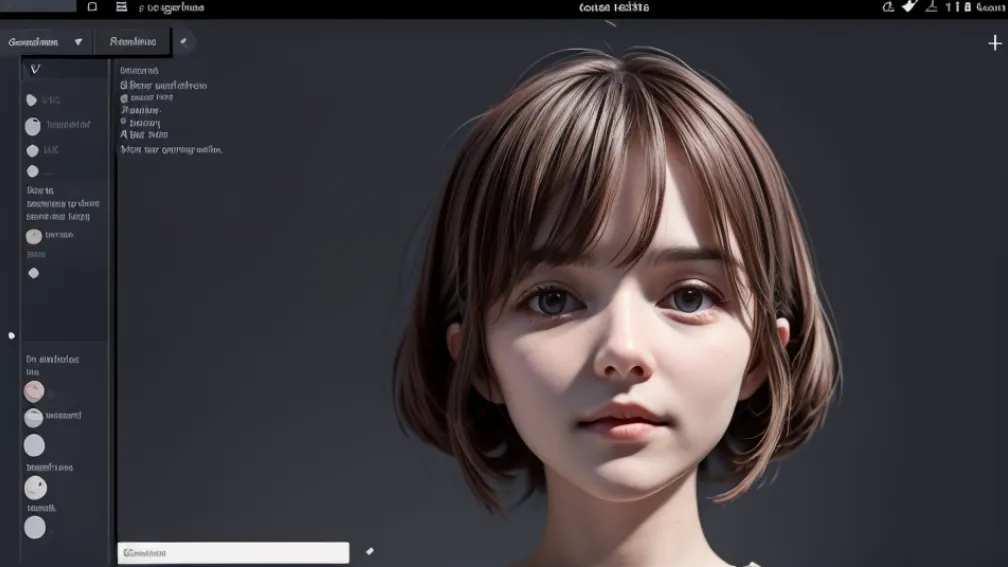The height and width of the screenshot is (567, 1008).
Task: Select the beige round swatch above the diamond icon
Action: pyautogui.click(x=33, y=237)
